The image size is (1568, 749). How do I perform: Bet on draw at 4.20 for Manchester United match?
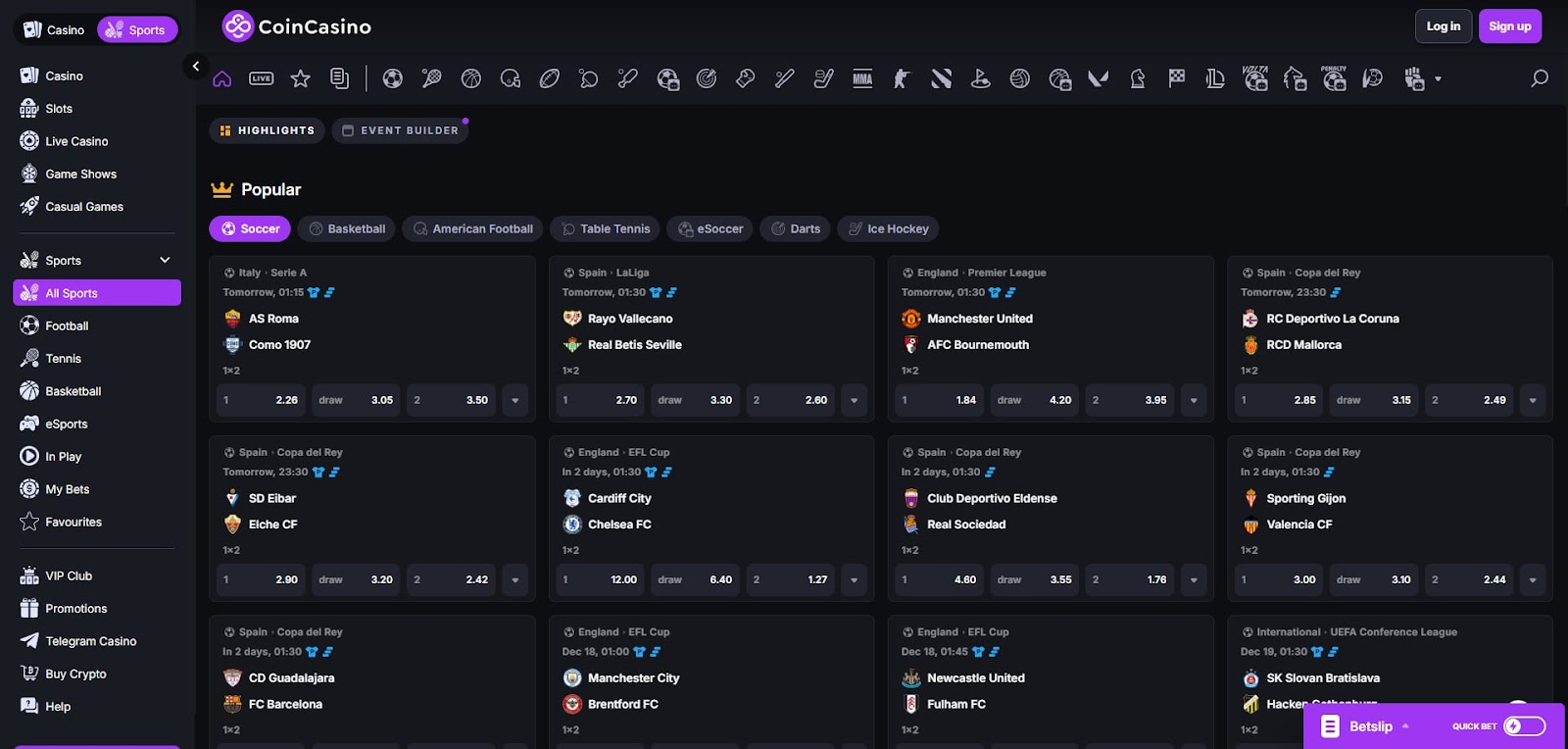click(x=1035, y=400)
